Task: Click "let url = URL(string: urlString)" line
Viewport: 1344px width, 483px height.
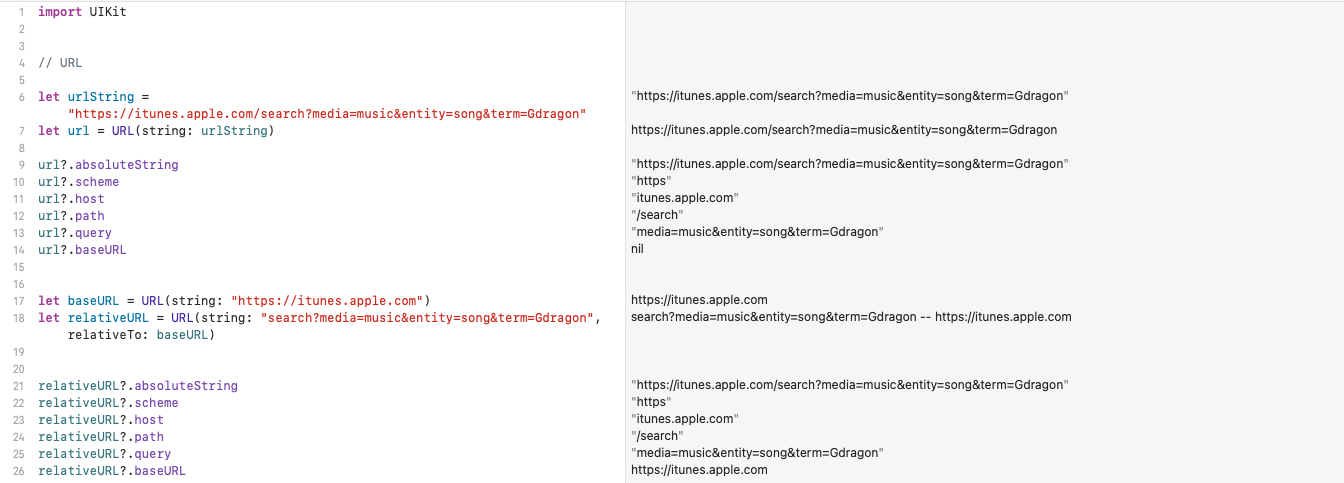Action: 156,131
